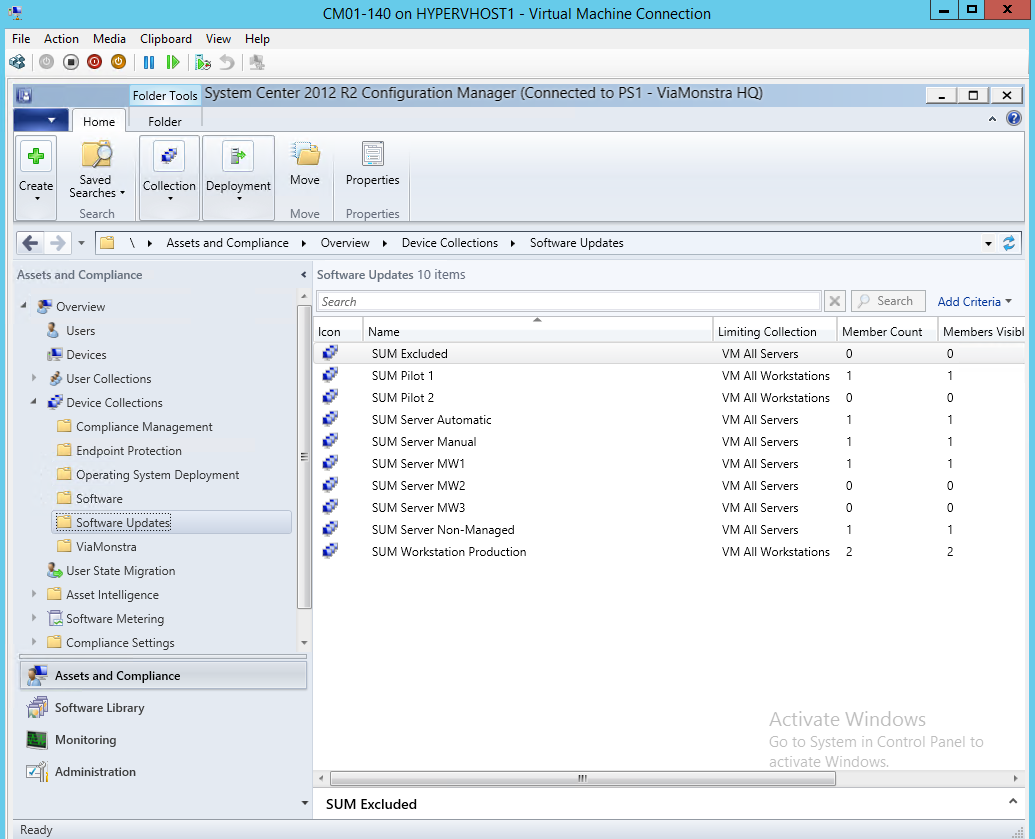Click inside the Search input field
This screenshot has height=839, width=1035.
point(568,301)
